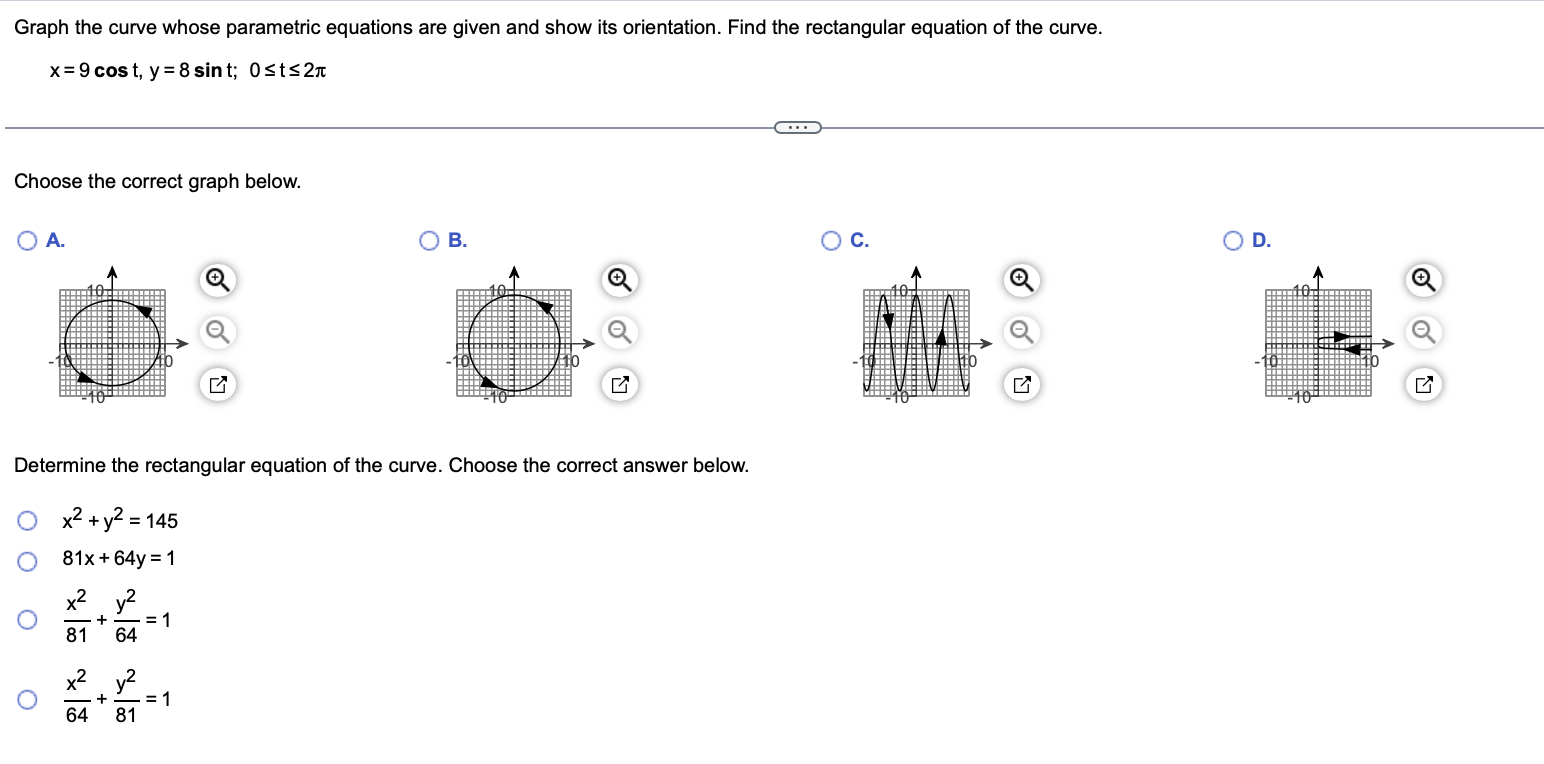1544x764 pixels.
Task: Enlarge graph D in new window
Action: (x=1424, y=385)
